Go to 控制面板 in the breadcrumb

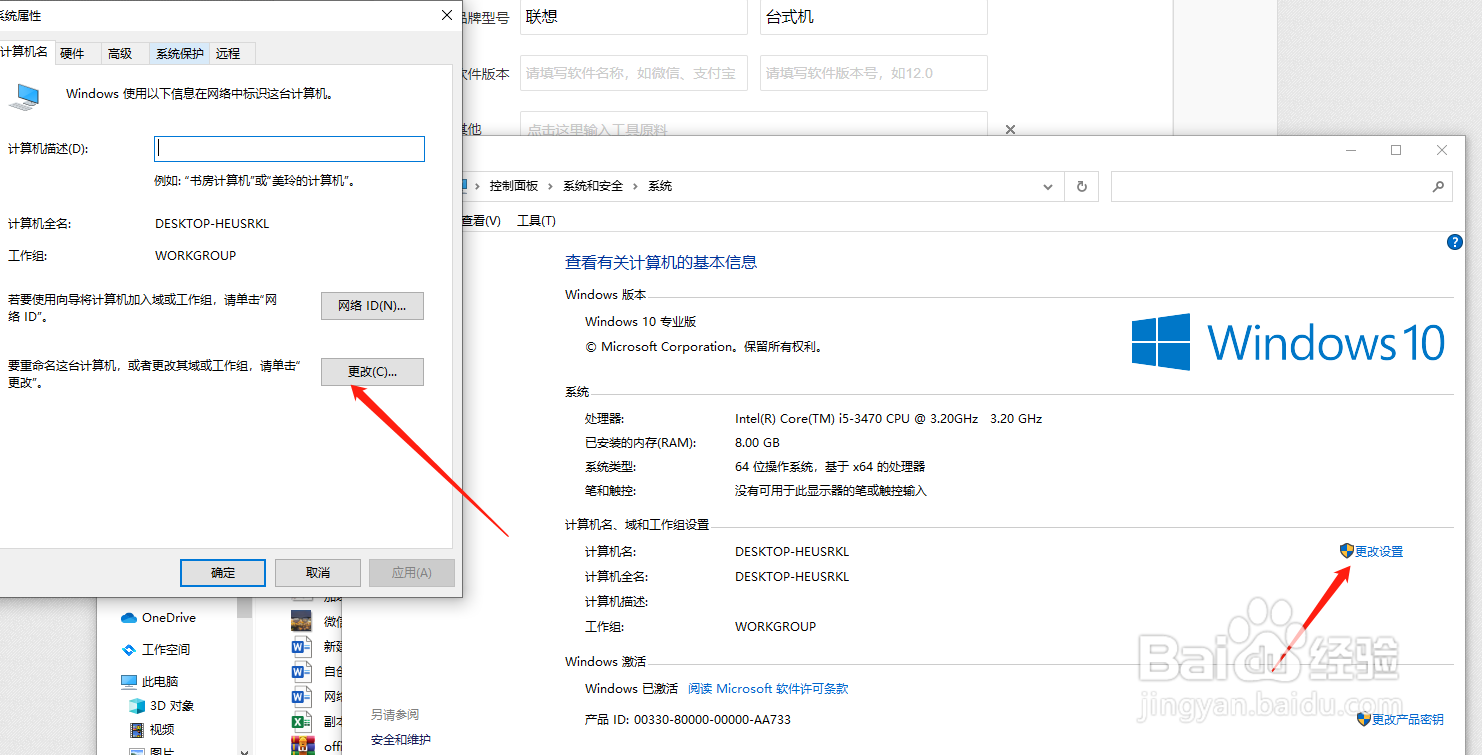514,186
